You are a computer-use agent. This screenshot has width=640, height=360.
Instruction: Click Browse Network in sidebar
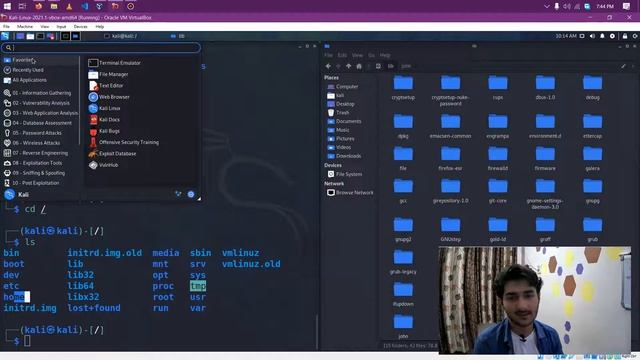(x=350, y=193)
